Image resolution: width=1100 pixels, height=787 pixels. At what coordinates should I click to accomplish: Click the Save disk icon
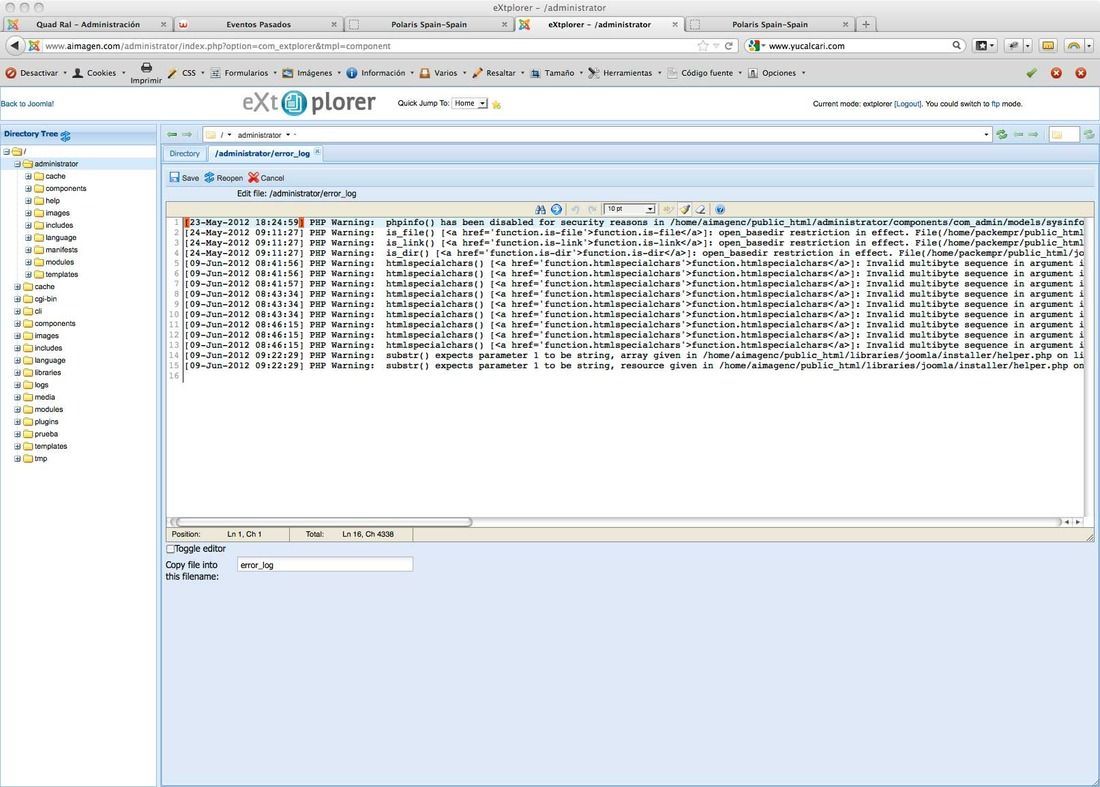pos(175,177)
